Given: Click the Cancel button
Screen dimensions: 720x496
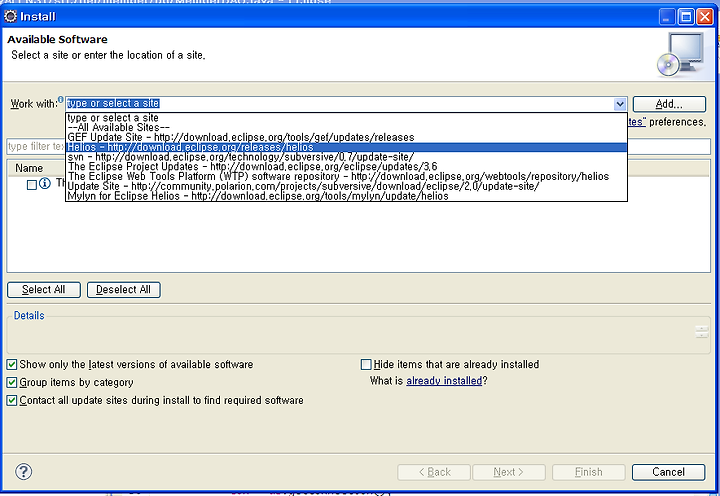Looking at the screenshot, I should tap(668, 472).
